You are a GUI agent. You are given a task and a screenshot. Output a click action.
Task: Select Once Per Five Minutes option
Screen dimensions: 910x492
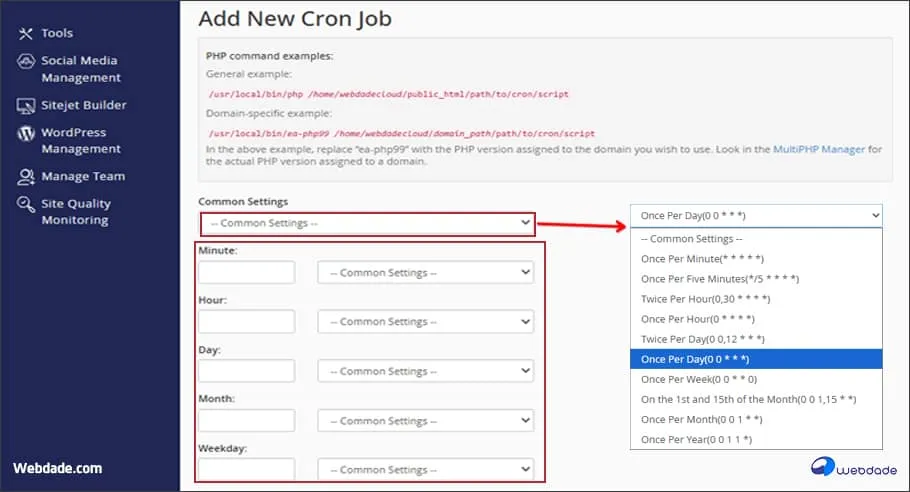(720, 279)
